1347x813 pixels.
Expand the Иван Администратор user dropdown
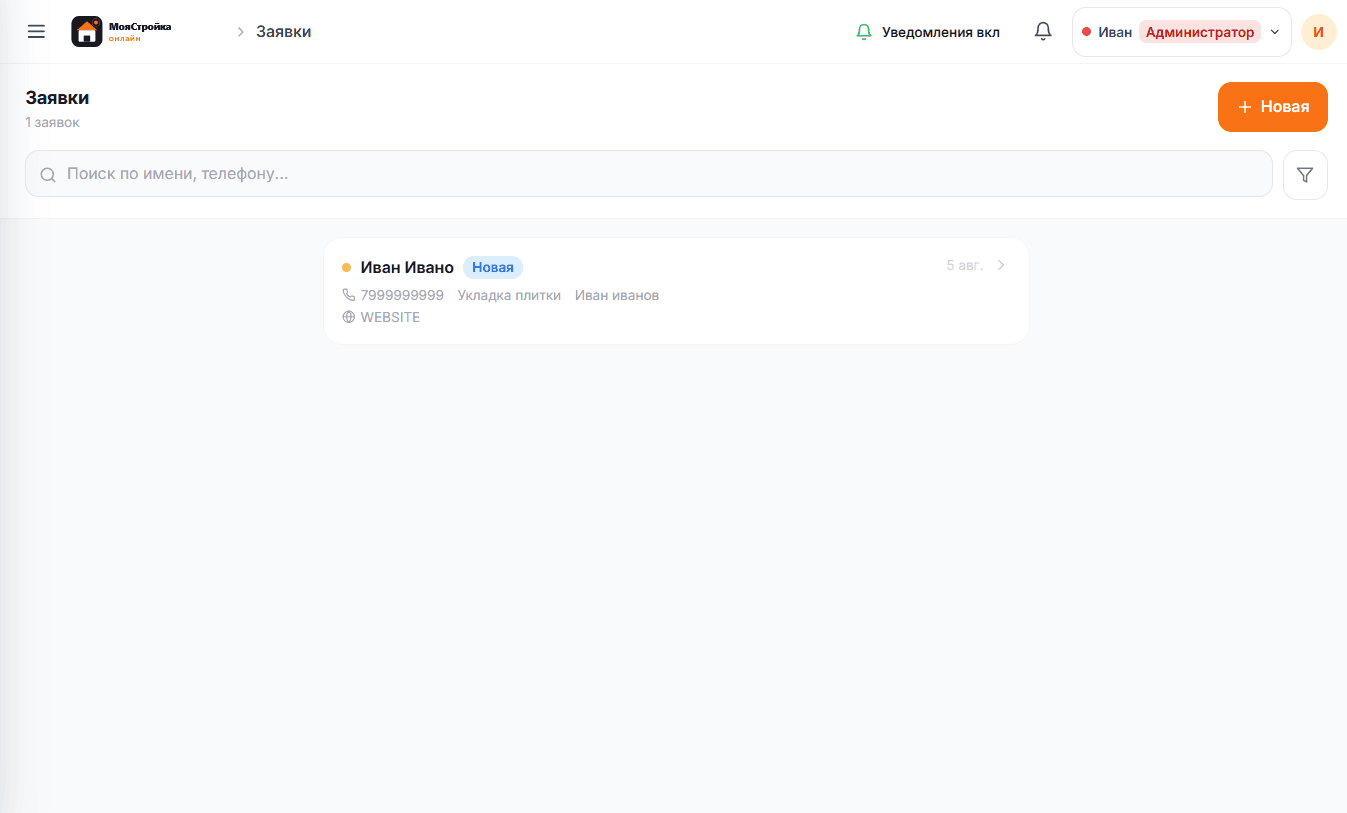pyautogui.click(x=1181, y=32)
